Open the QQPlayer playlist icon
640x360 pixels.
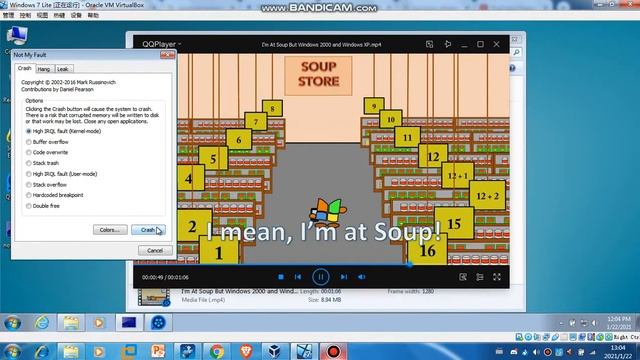point(480,277)
